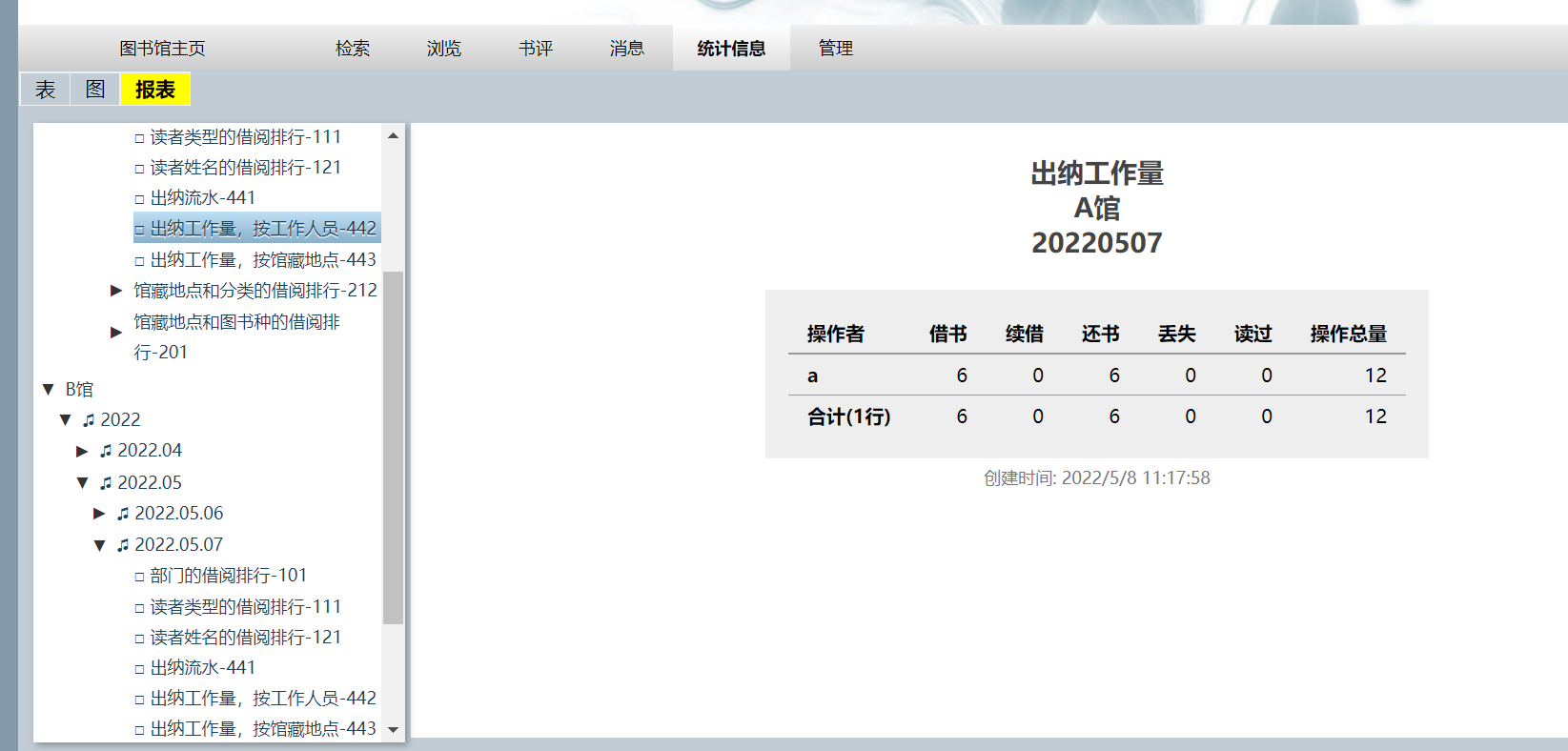The height and width of the screenshot is (751, 1568).
Task: Open the 消息 tab
Action: pyautogui.click(x=627, y=49)
